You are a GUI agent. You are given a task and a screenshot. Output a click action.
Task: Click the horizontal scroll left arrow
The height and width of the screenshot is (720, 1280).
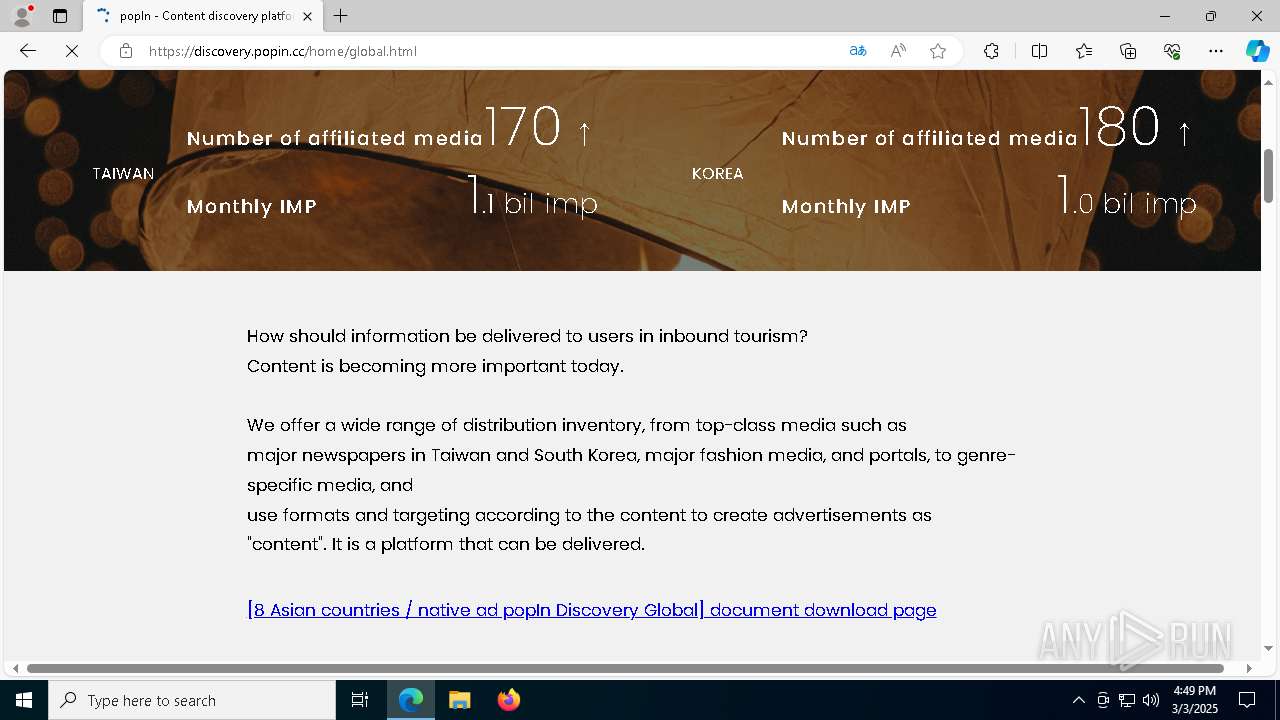coord(15,668)
